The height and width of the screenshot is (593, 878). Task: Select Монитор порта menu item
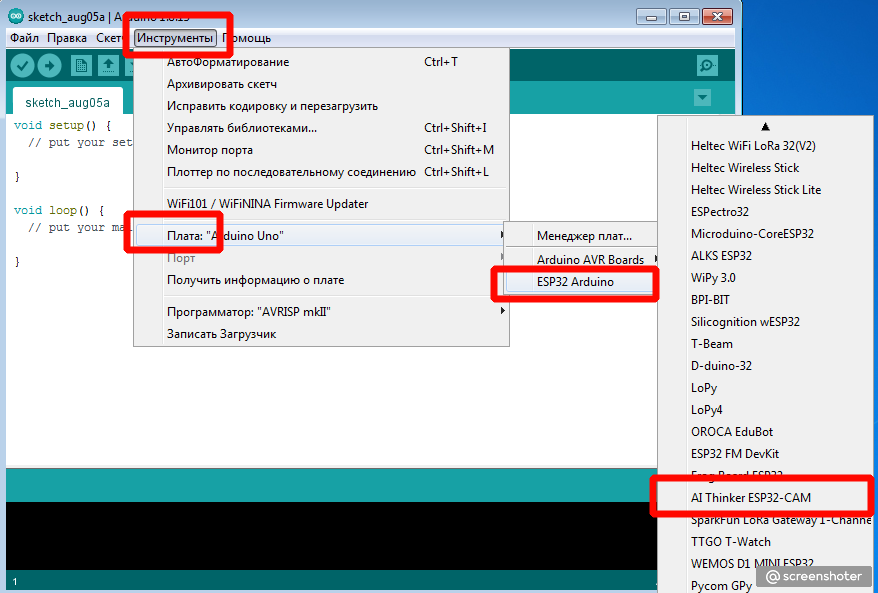click(209, 150)
